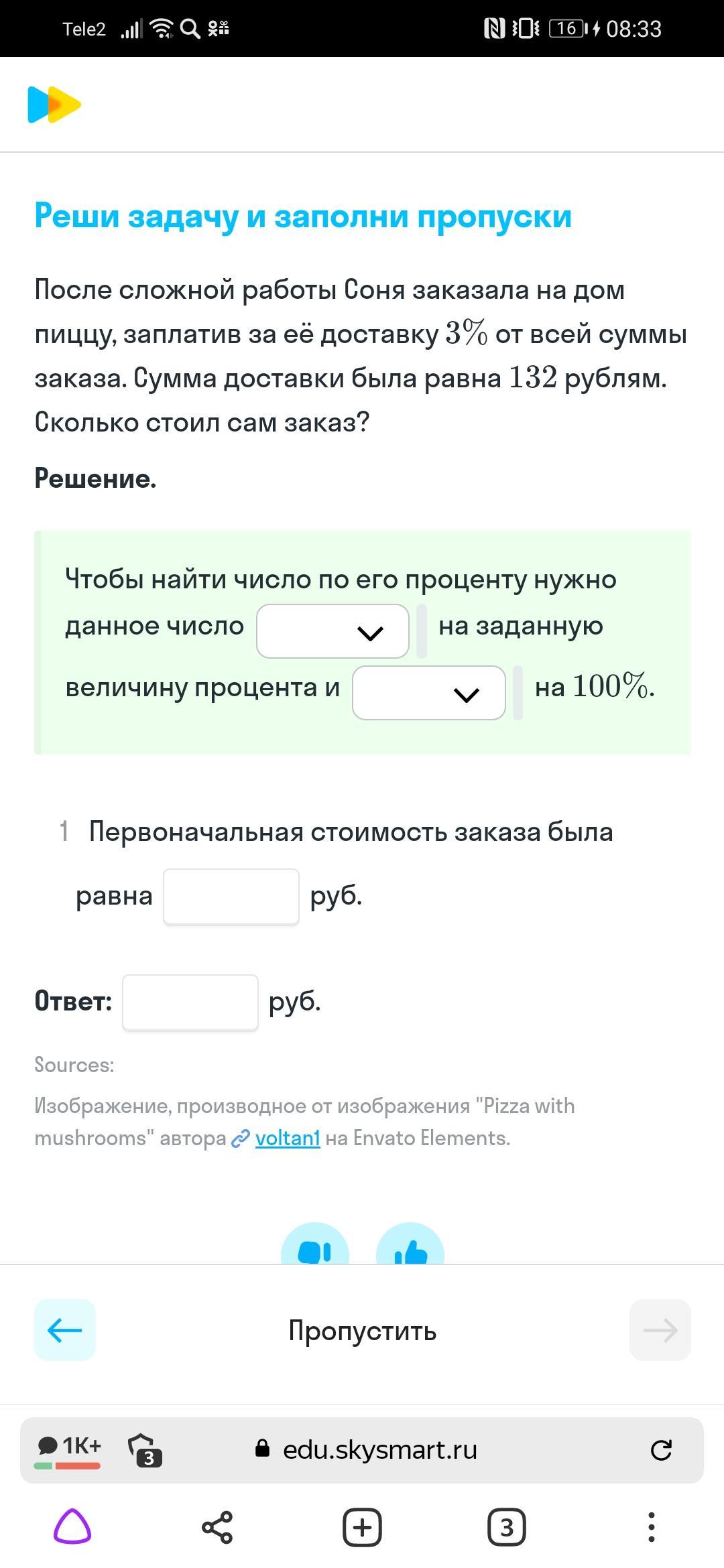Tap 'Пропустить' to skip the task
Screen dimensions: 724x1568
click(x=362, y=1330)
